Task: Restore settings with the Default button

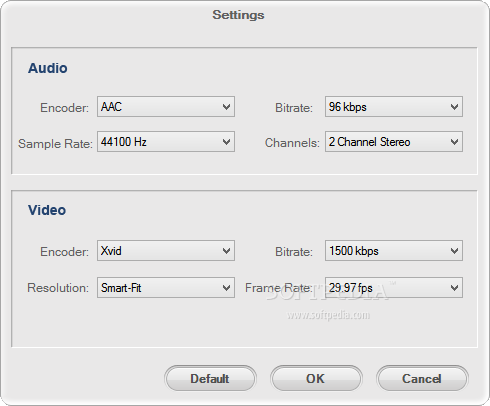Action: click(210, 379)
